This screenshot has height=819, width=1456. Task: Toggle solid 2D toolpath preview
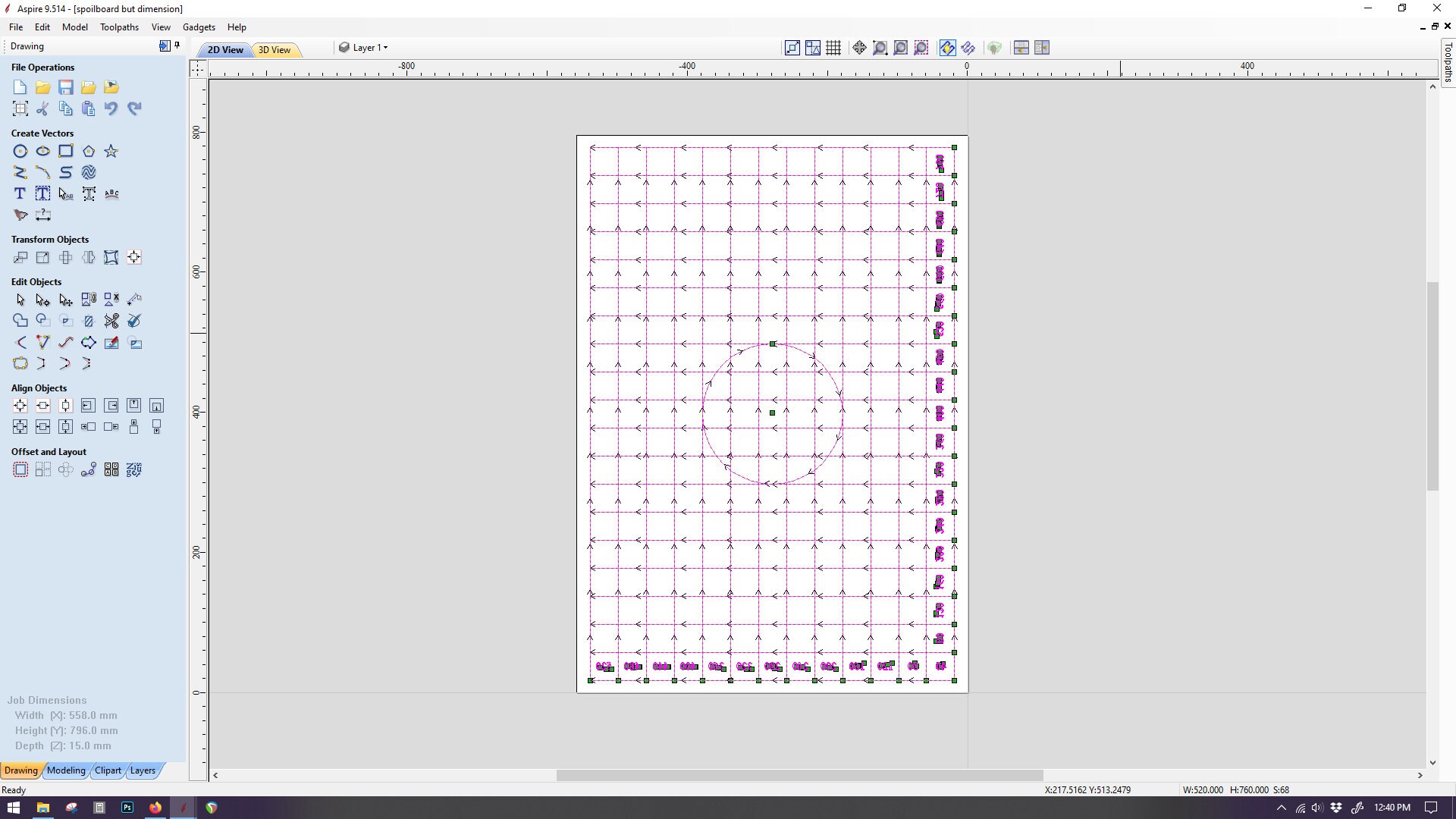click(x=970, y=47)
